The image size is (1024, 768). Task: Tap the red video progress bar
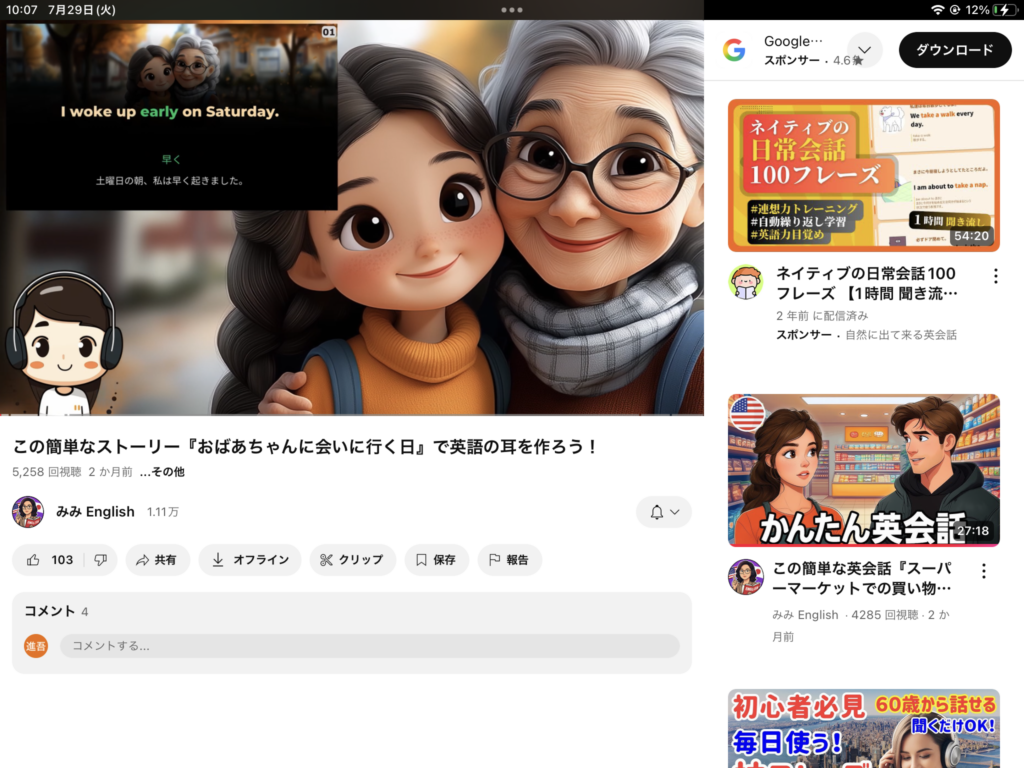click(350, 414)
